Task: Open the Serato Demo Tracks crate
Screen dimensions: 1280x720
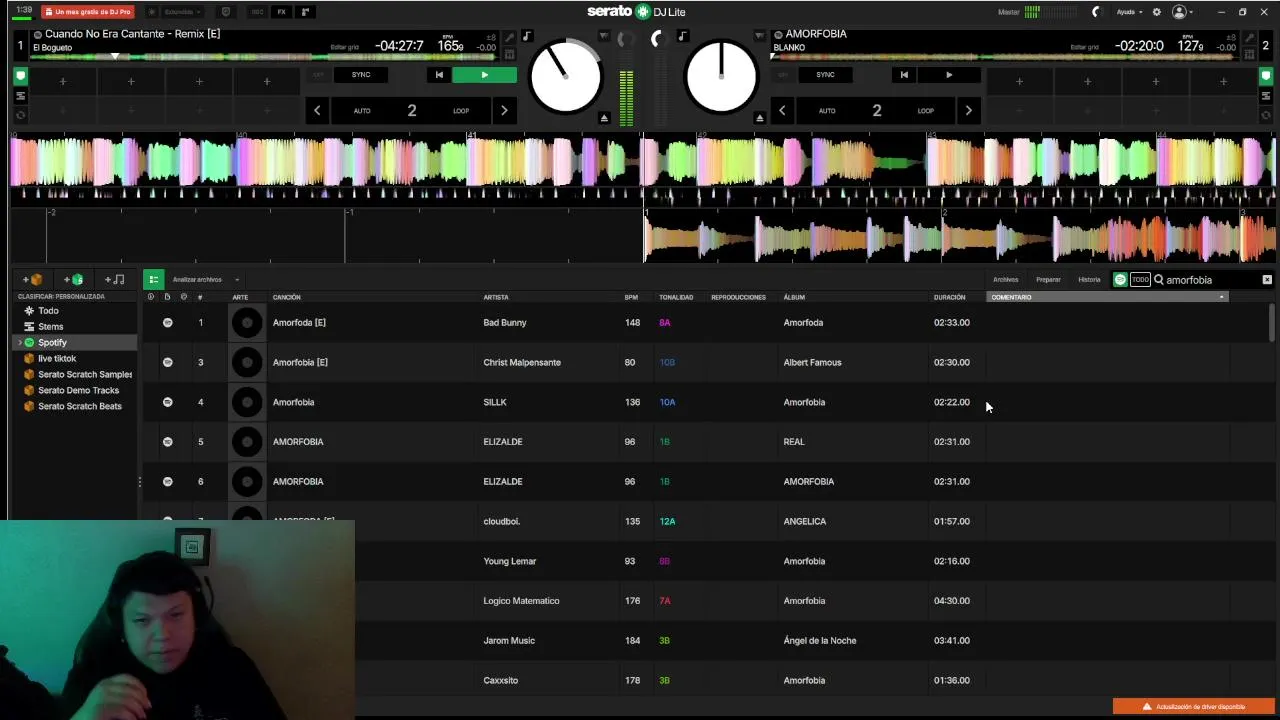Action: click(77, 391)
